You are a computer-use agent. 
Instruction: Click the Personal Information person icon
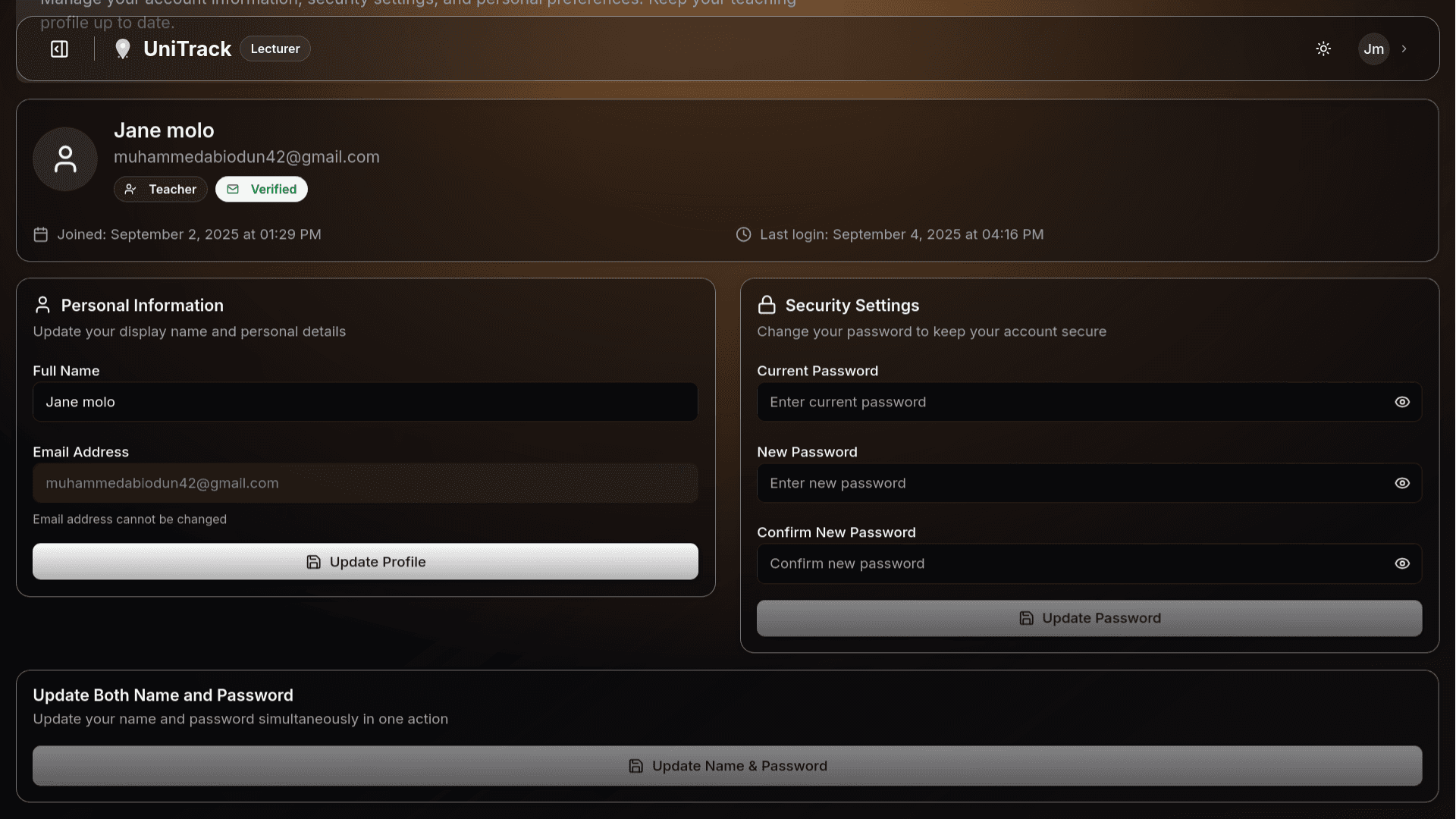(42, 305)
